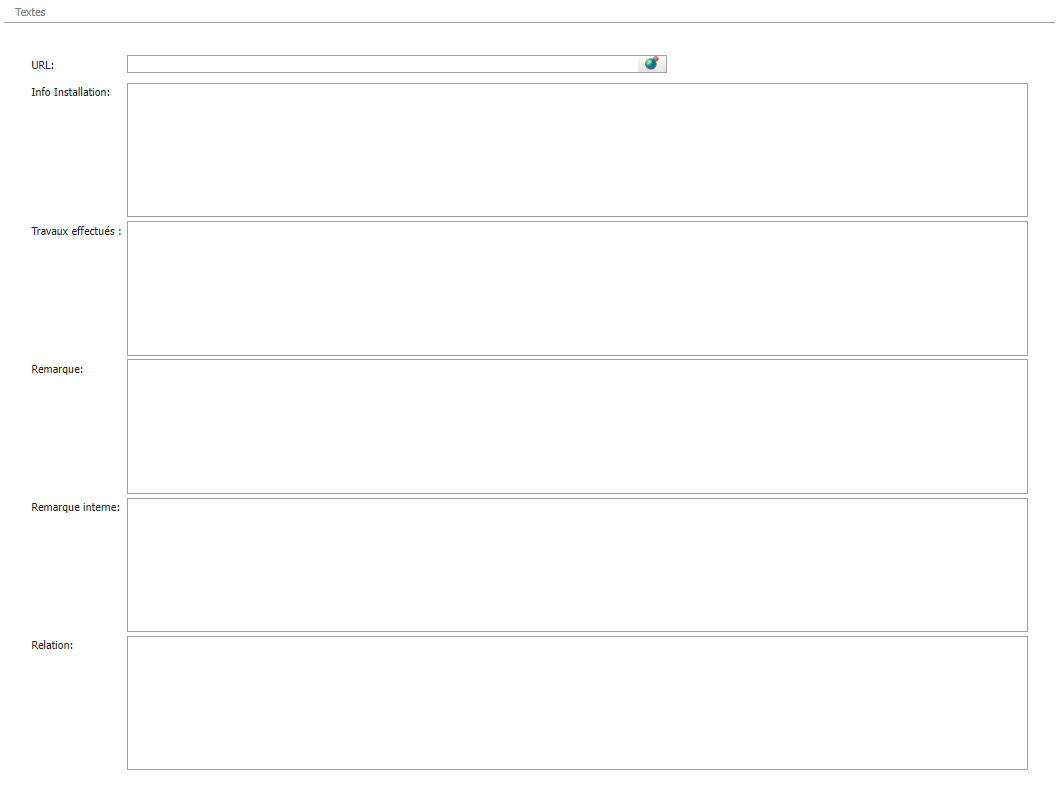This screenshot has height=790, width=1062.
Task: Focus the bottom Relation notes box
Action: coord(577,703)
